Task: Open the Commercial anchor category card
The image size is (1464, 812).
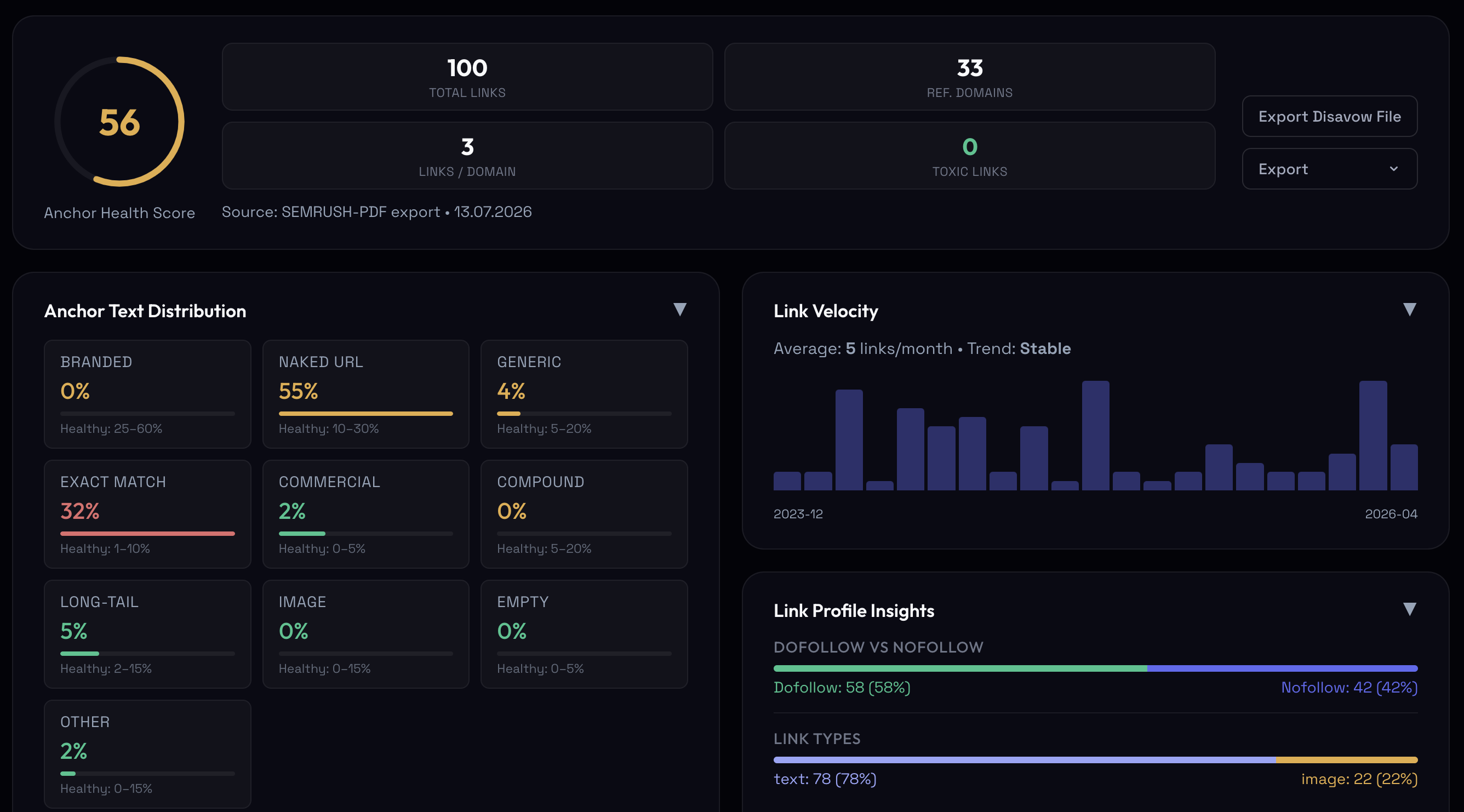Action: coord(366,514)
